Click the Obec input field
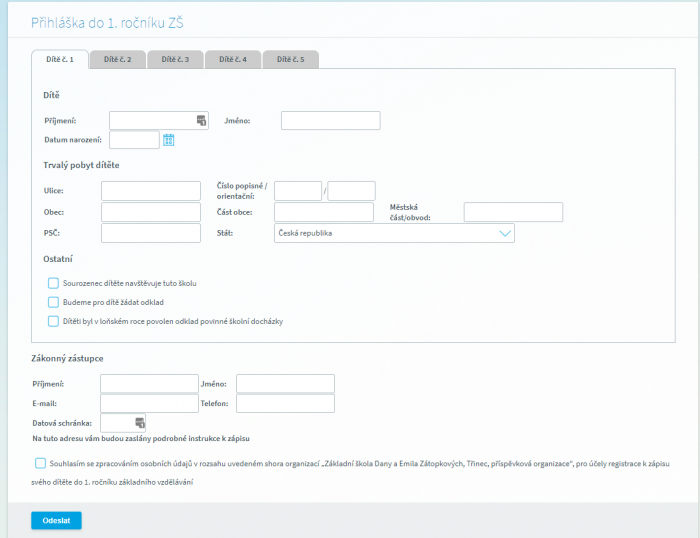 pyautogui.click(x=151, y=212)
